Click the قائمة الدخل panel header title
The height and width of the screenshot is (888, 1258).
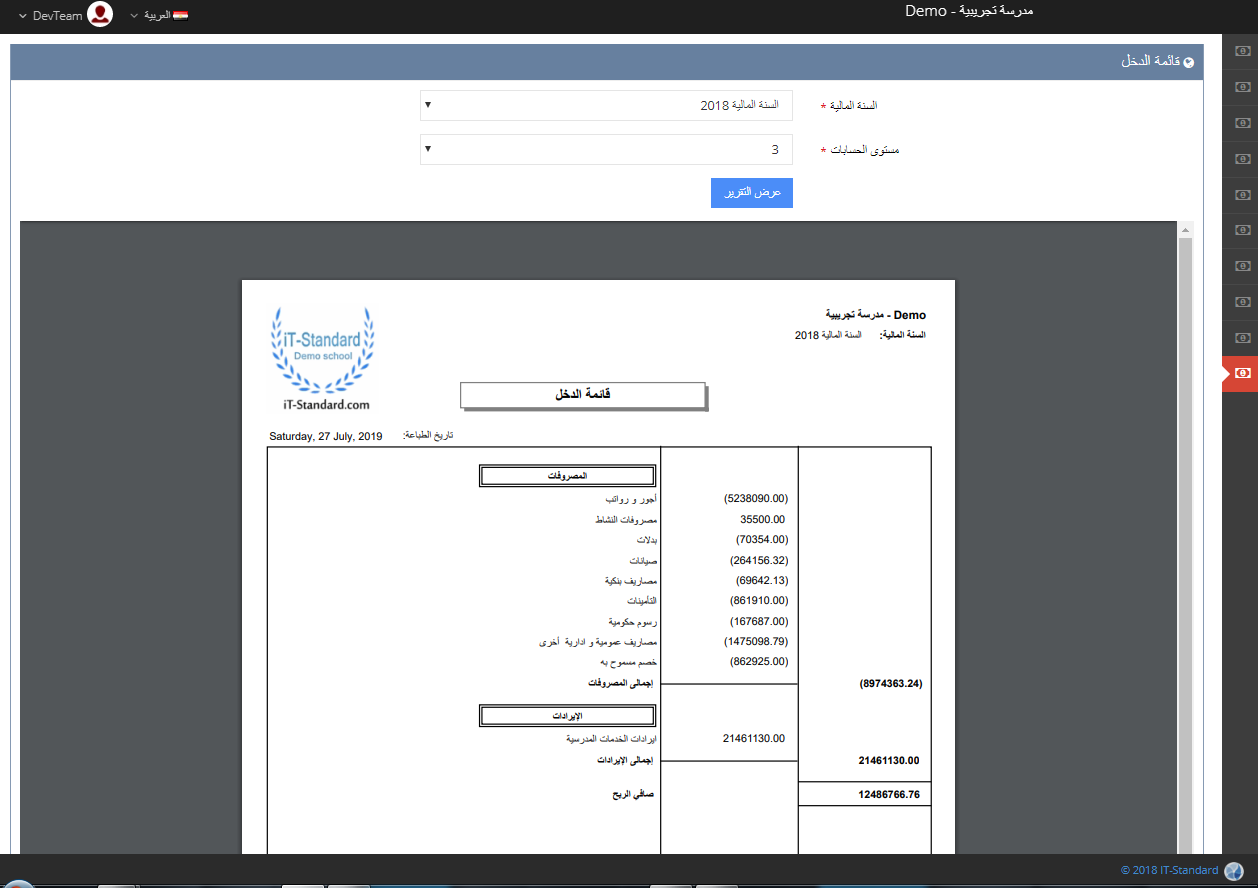pos(1150,62)
